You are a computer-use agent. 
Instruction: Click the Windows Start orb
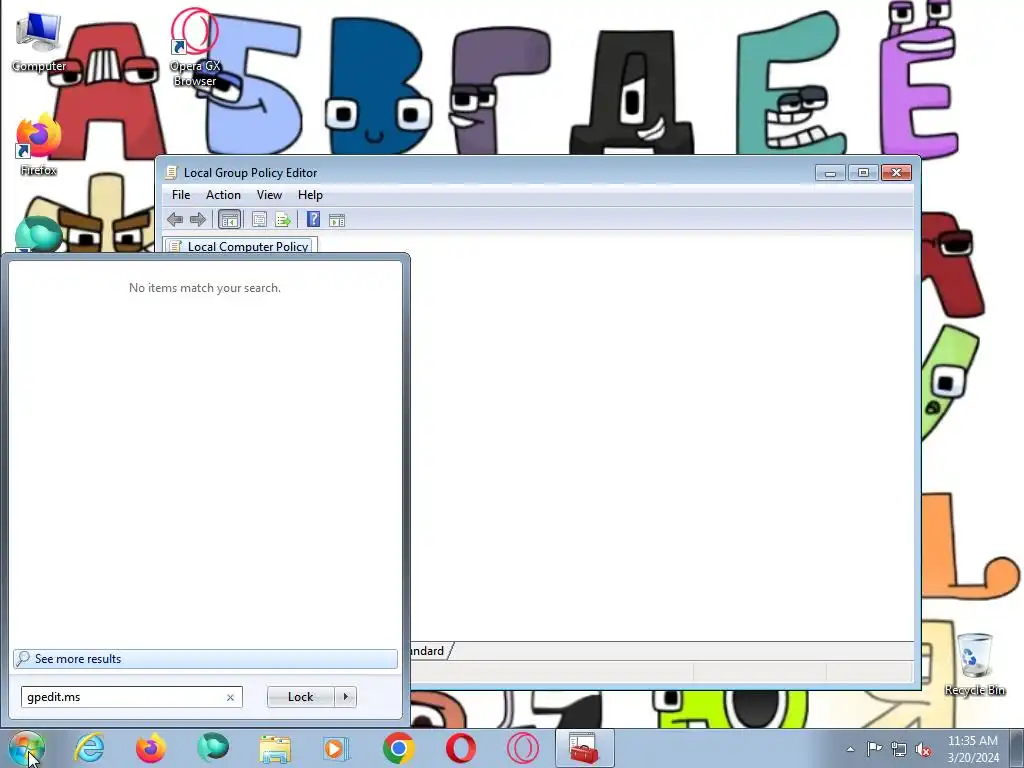click(x=27, y=748)
